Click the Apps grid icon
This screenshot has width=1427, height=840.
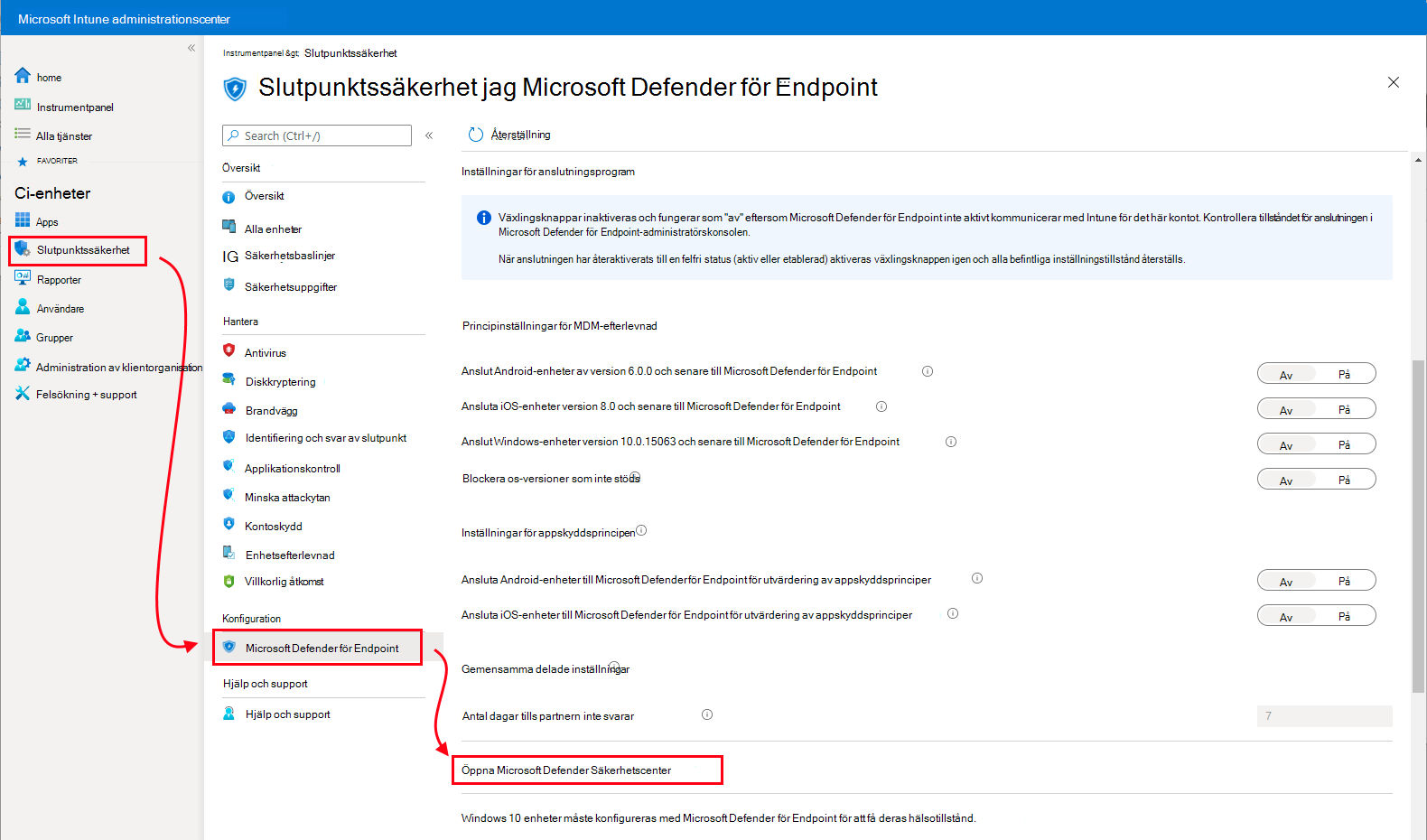(x=23, y=219)
